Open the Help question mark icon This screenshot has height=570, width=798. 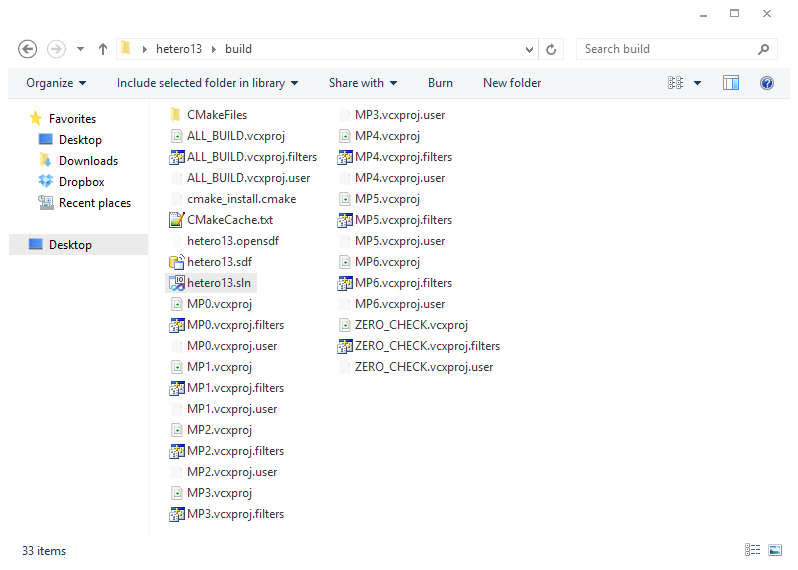[x=767, y=83]
